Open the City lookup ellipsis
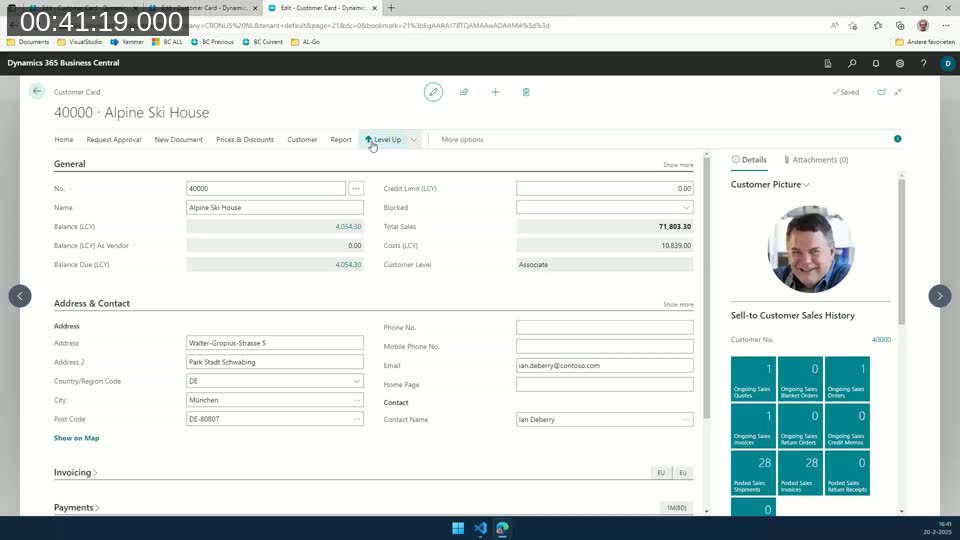The width and height of the screenshot is (960, 540). [356, 400]
